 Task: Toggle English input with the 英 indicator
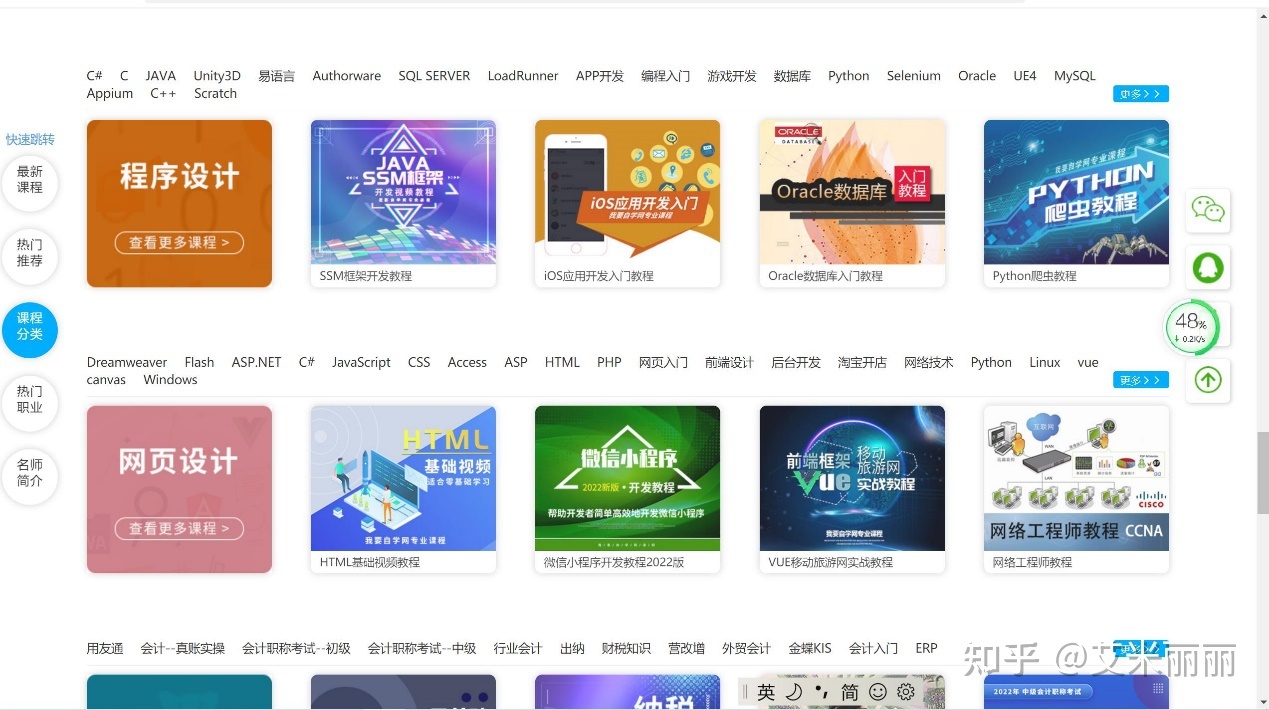click(766, 691)
